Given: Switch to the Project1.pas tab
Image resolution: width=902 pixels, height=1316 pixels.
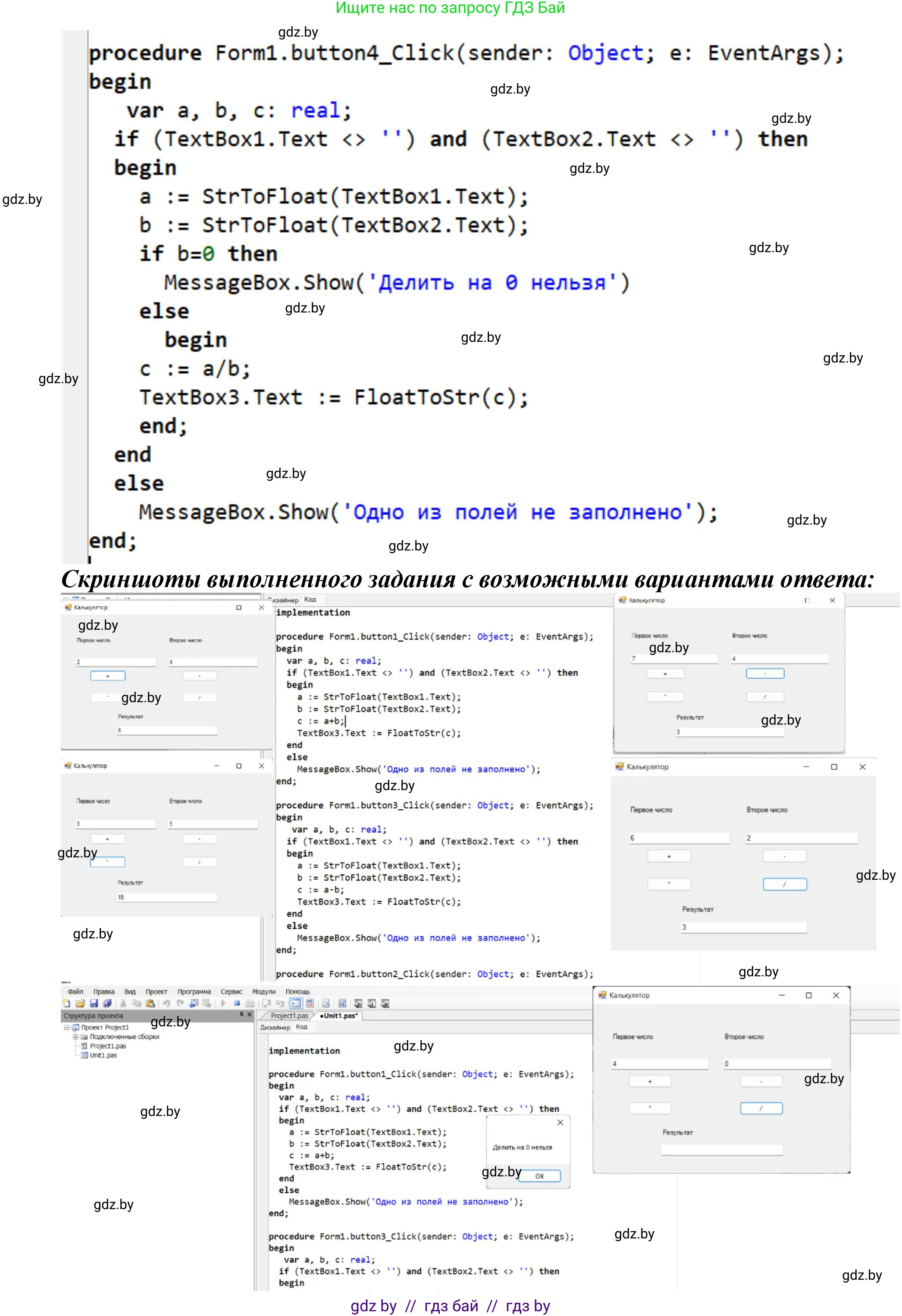Looking at the screenshot, I should click(x=289, y=1016).
